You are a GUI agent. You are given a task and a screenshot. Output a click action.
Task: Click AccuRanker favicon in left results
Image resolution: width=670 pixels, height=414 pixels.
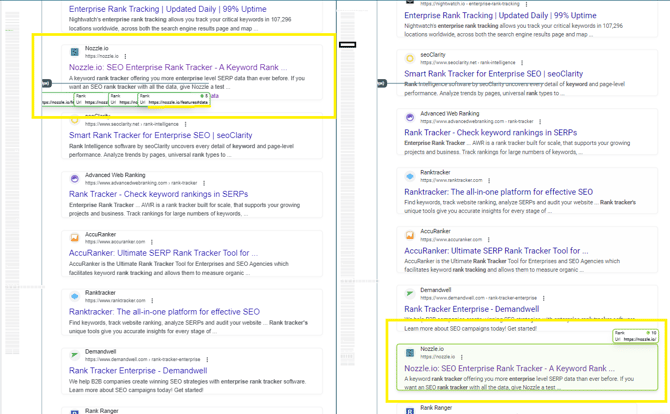tap(74, 238)
